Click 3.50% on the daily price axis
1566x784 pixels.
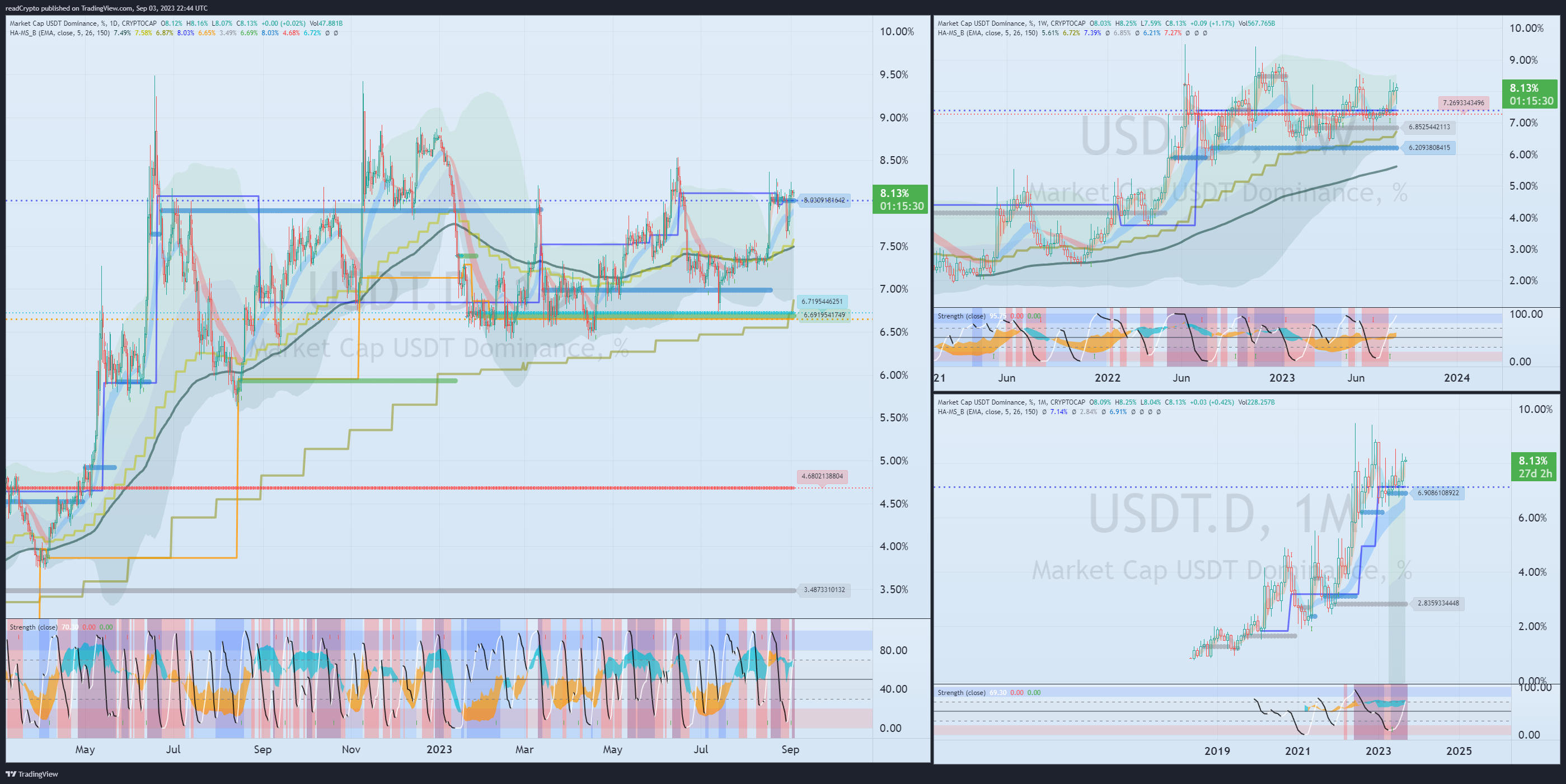894,589
